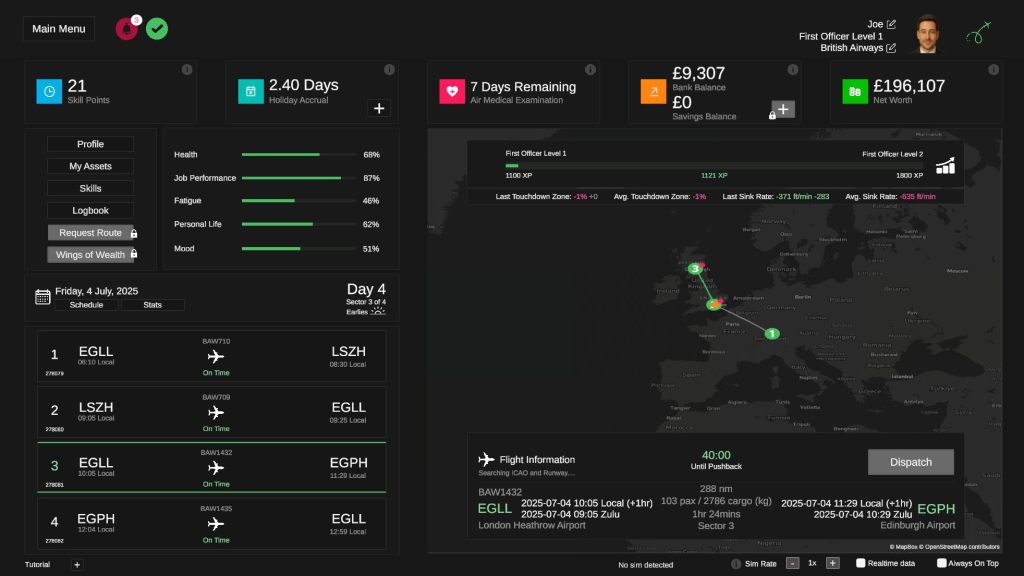Click the XP progression chart icon
The height and width of the screenshot is (576, 1024).
(944, 166)
